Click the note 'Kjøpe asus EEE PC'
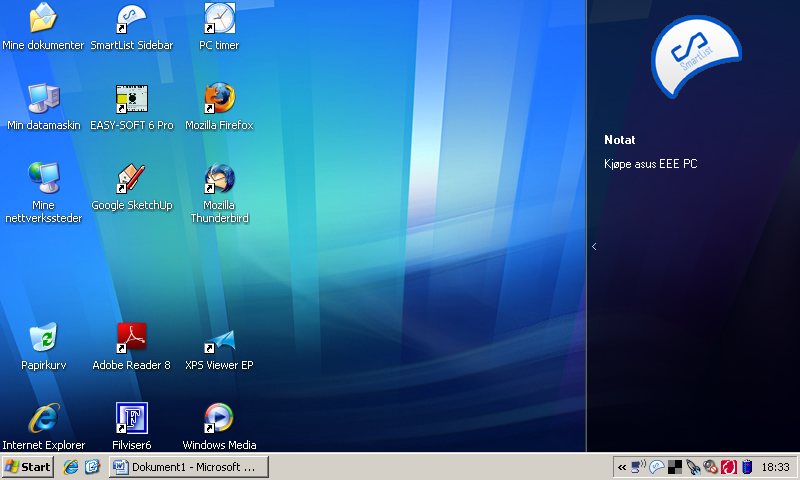 [651, 164]
